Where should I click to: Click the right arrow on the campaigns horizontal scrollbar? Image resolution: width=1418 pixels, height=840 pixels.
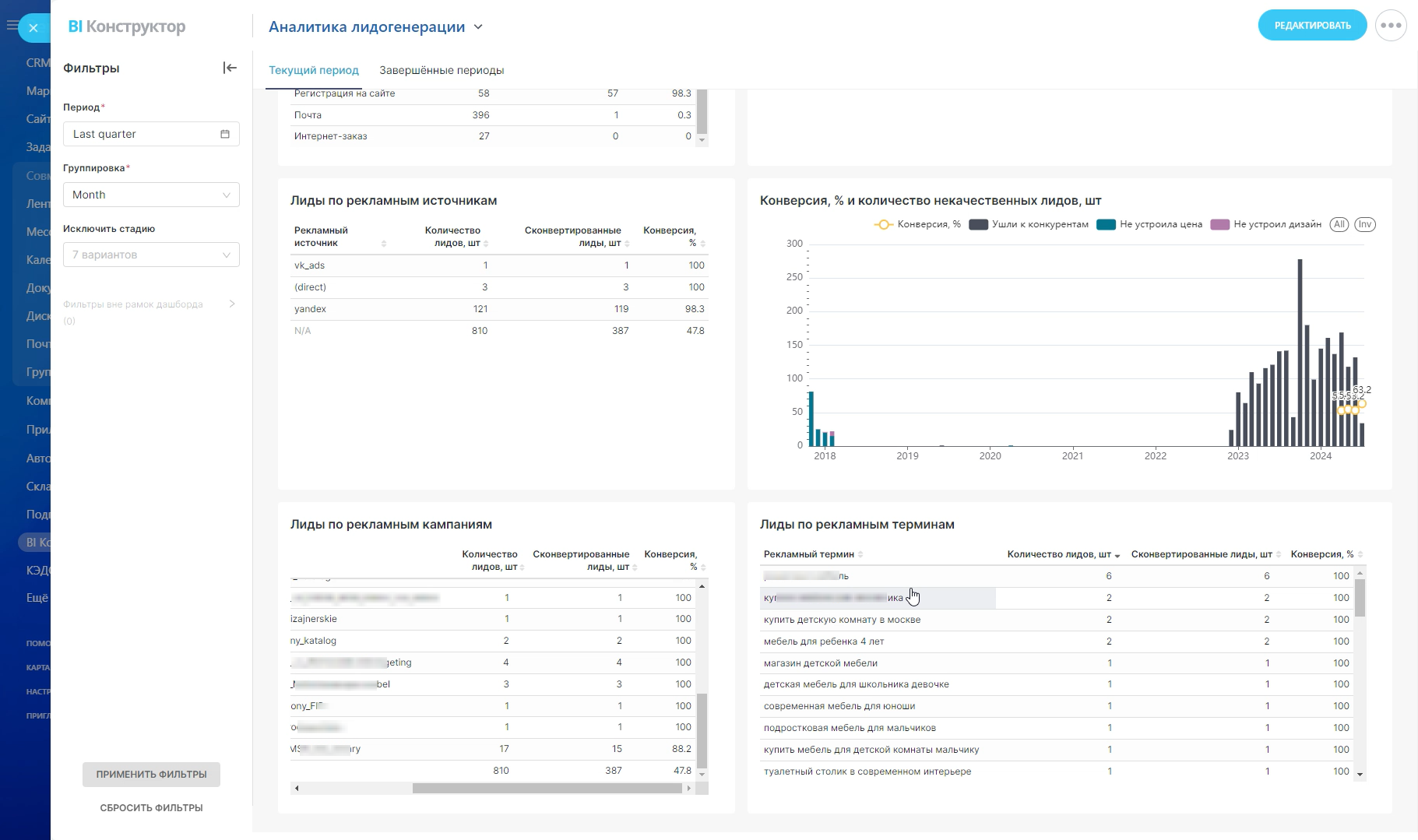pos(688,789)
